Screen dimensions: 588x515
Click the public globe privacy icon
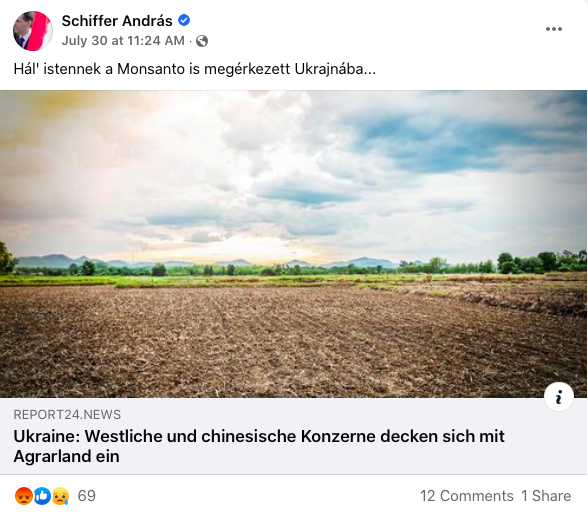coord(202,41)
